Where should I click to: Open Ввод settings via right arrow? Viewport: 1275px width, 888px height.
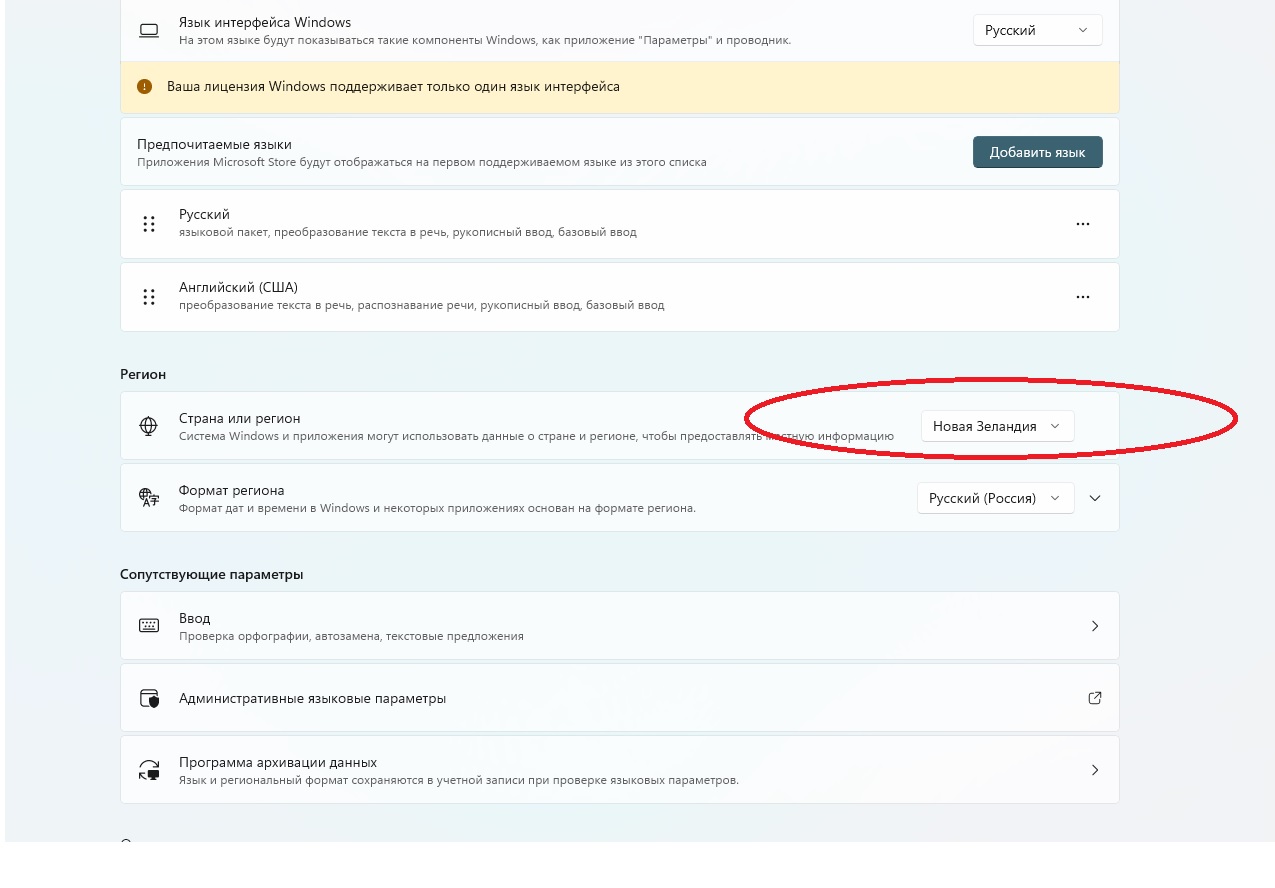coord(1095,626)
